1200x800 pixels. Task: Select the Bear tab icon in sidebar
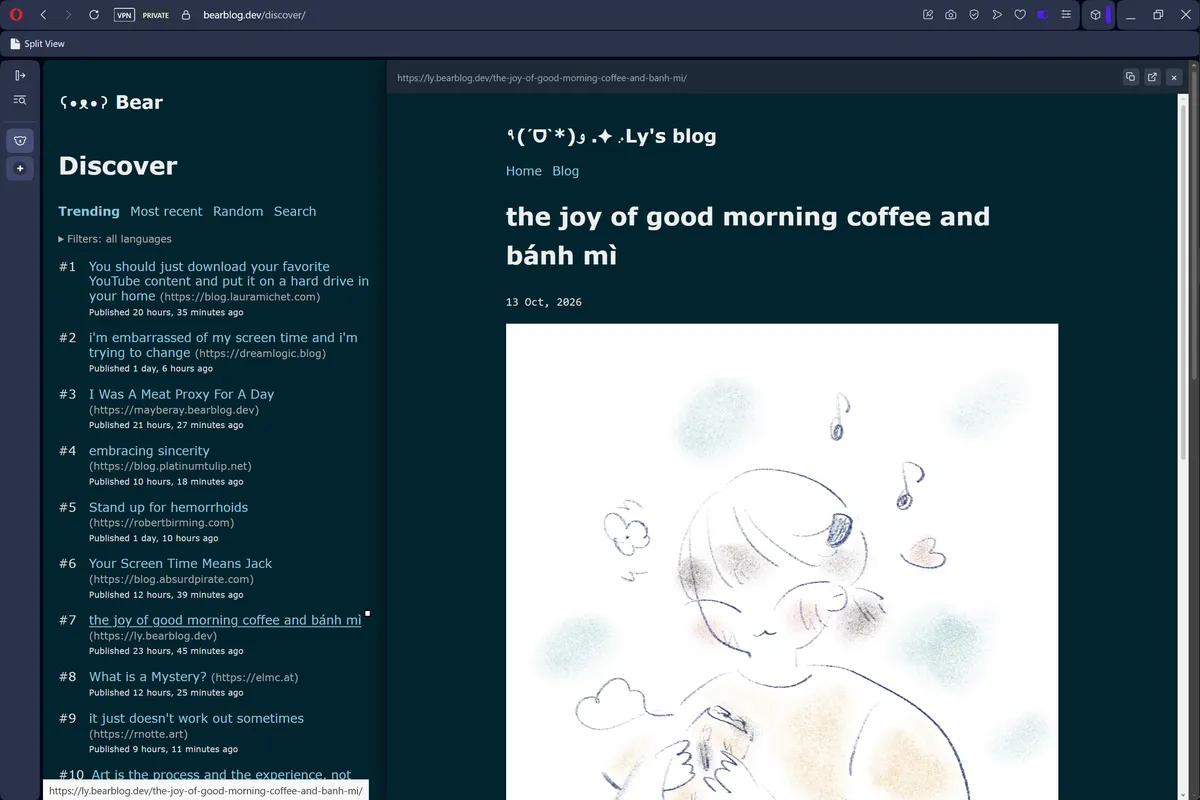pyautogui.click(x=20, y=141)
